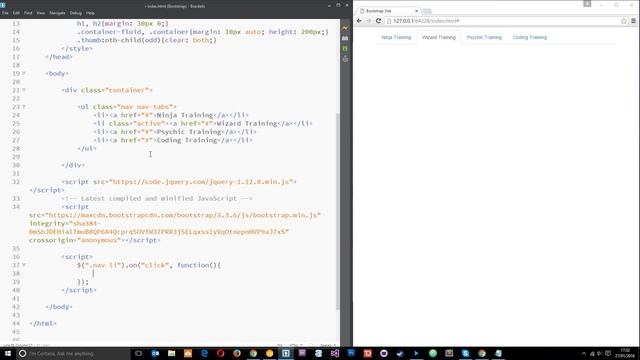Screen dimensions: 640x360
Task: Bookmark this page with the star icon
Action: point(624,21)
